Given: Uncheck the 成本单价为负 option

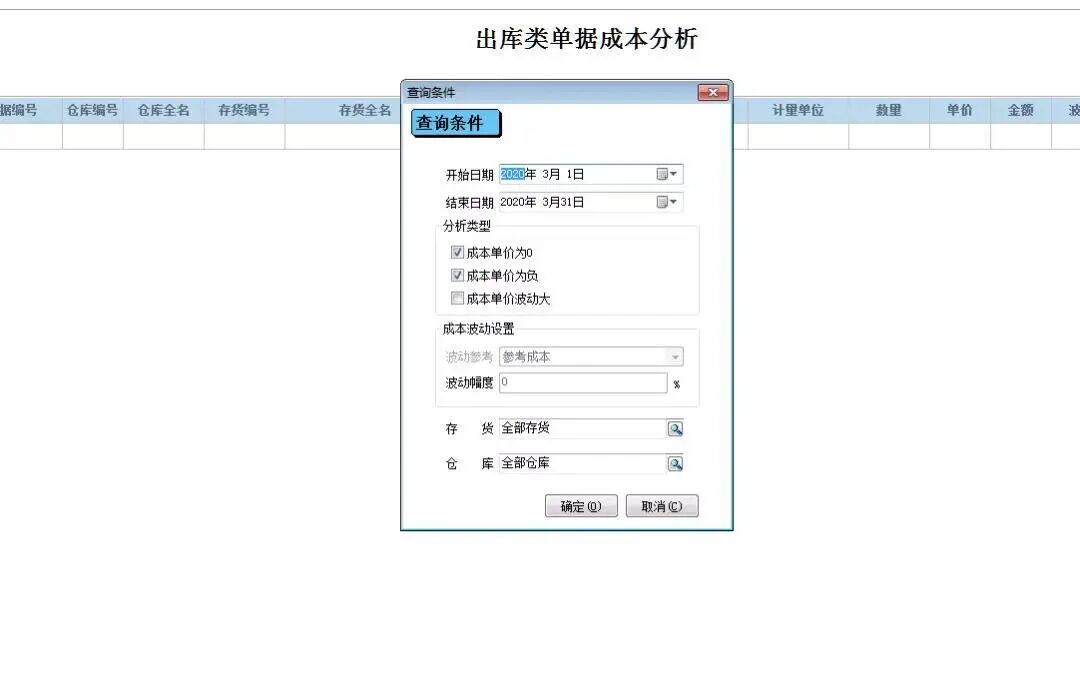Looking at the screenshot, I should coord(457,275).
